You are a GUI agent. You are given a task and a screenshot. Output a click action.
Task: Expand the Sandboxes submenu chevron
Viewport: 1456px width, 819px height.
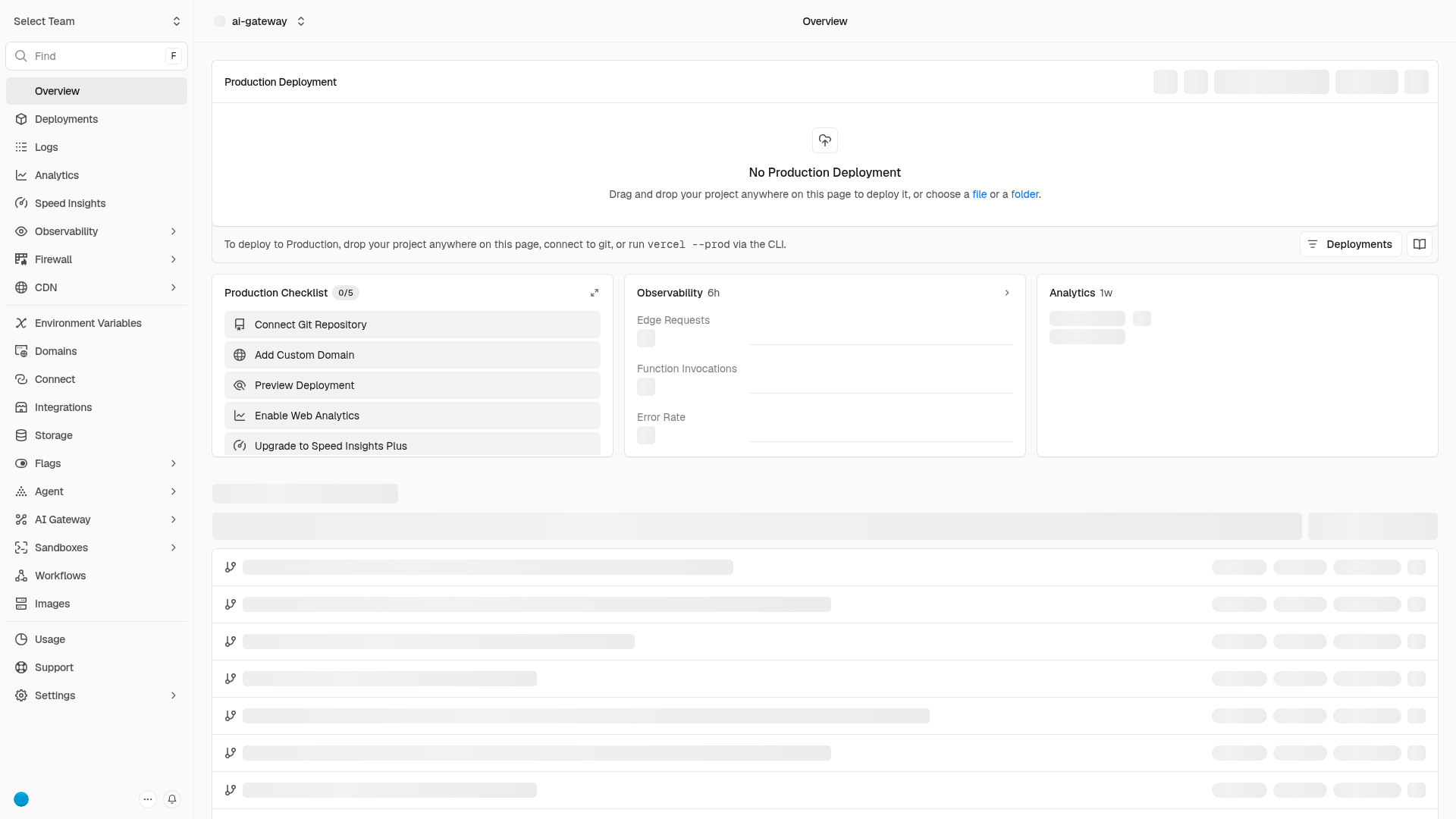[174, 548]
